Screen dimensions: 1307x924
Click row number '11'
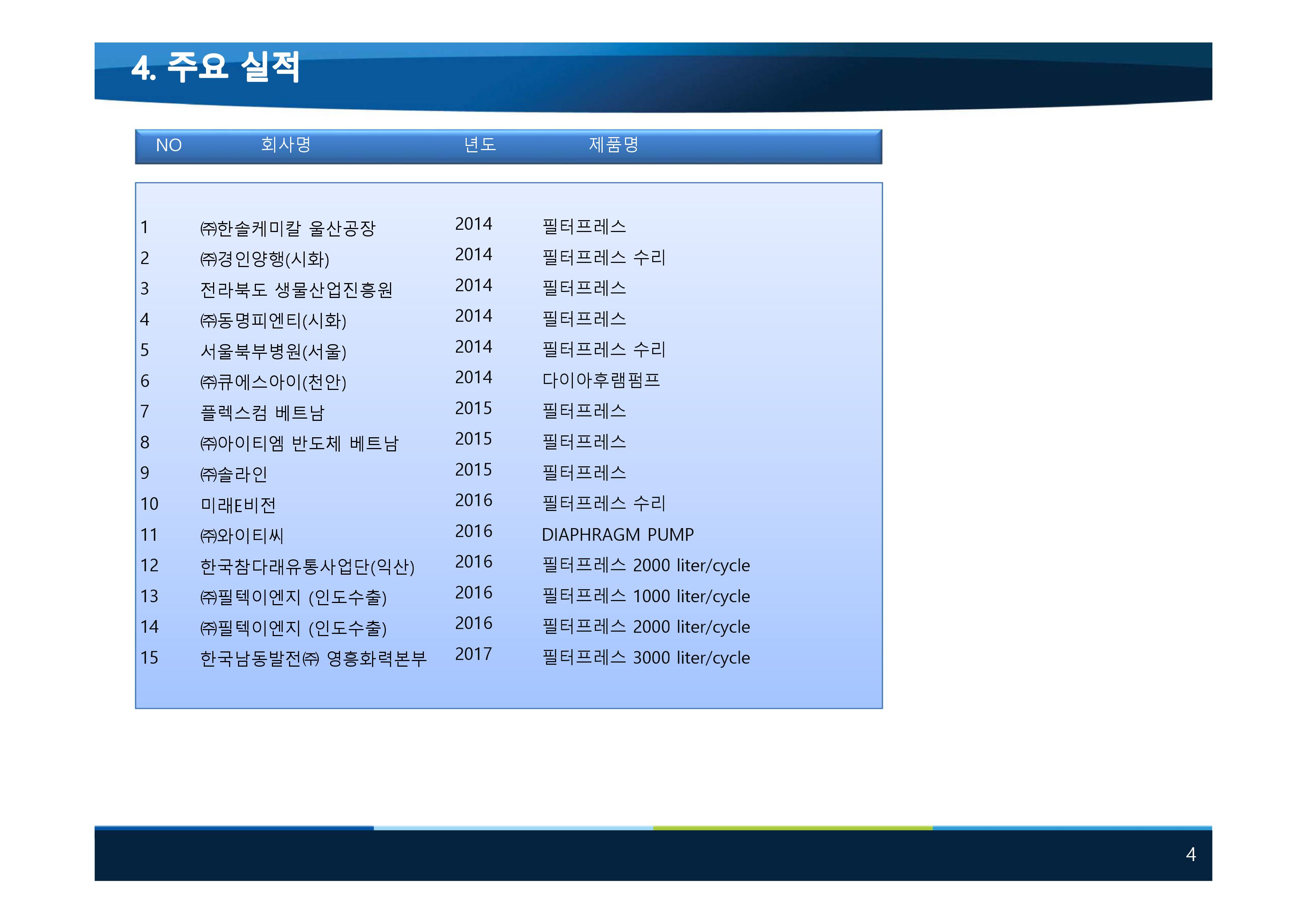pyautogui.click(x=149, y=534)
